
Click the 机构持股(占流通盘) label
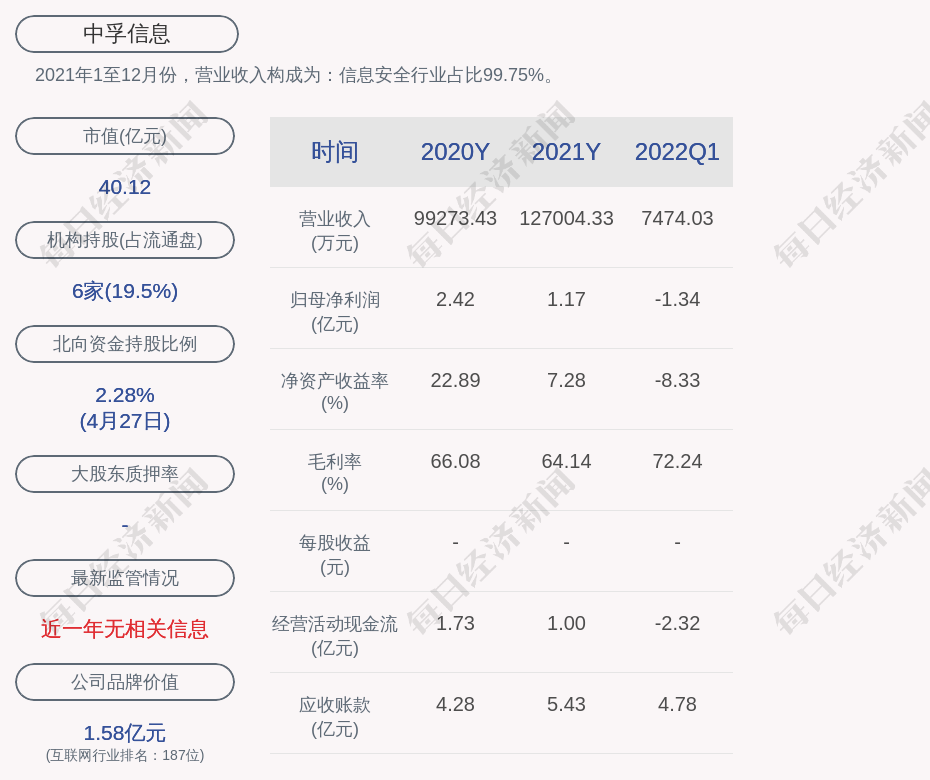pyautogui.click(x=125, y=240)
